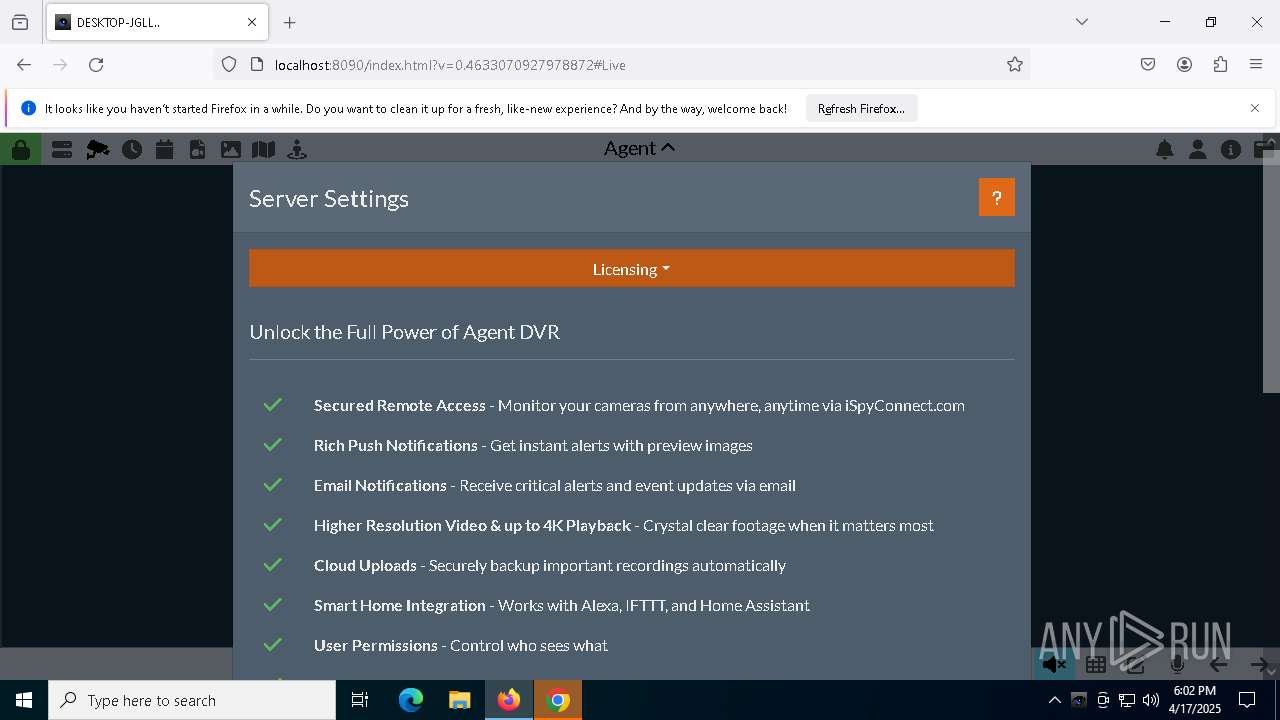List all tabs using Firefox chevron
The image size is (1280, 720).
click(x=1081, y=22)
